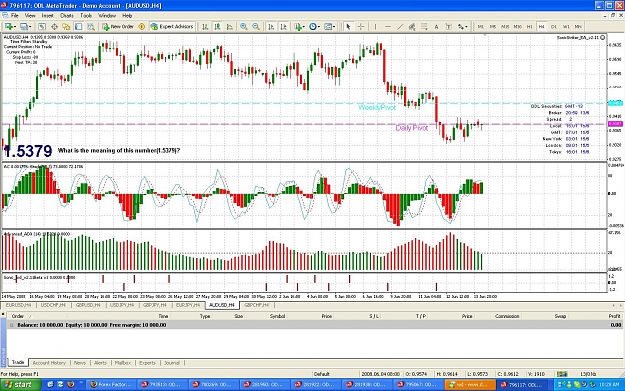The height and width of the screenshot is (391, 625).
Task: Switch timeframe to M1
Action: 481,27
